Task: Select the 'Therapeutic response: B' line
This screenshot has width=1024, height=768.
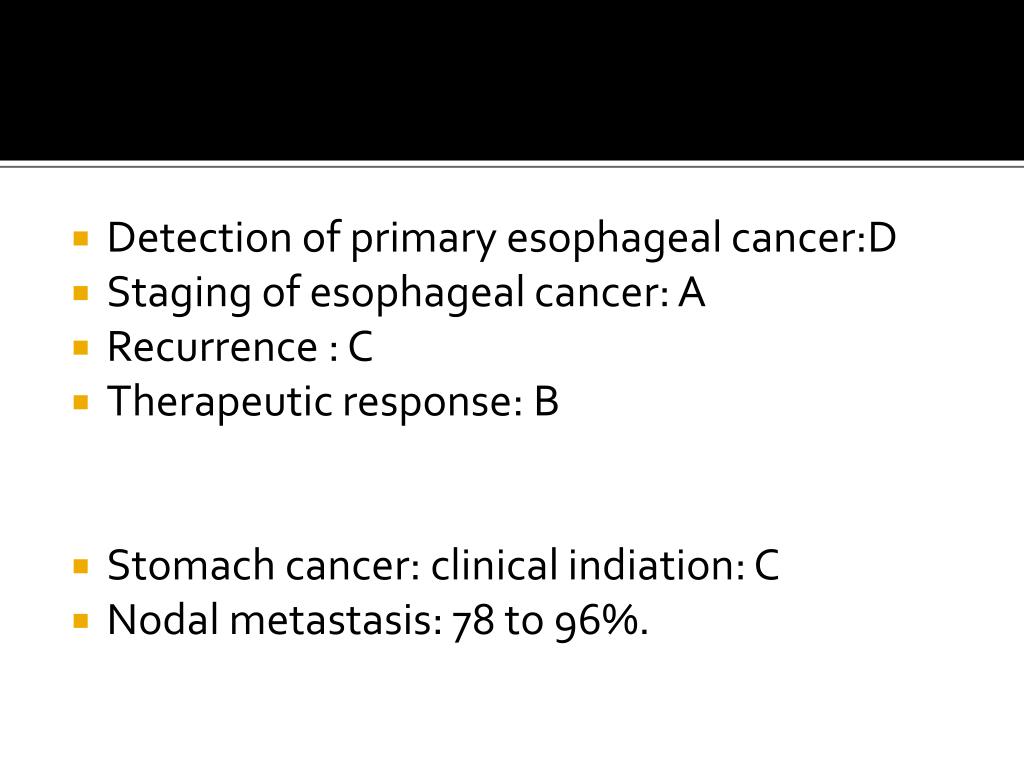Action: tap(332, 402)
